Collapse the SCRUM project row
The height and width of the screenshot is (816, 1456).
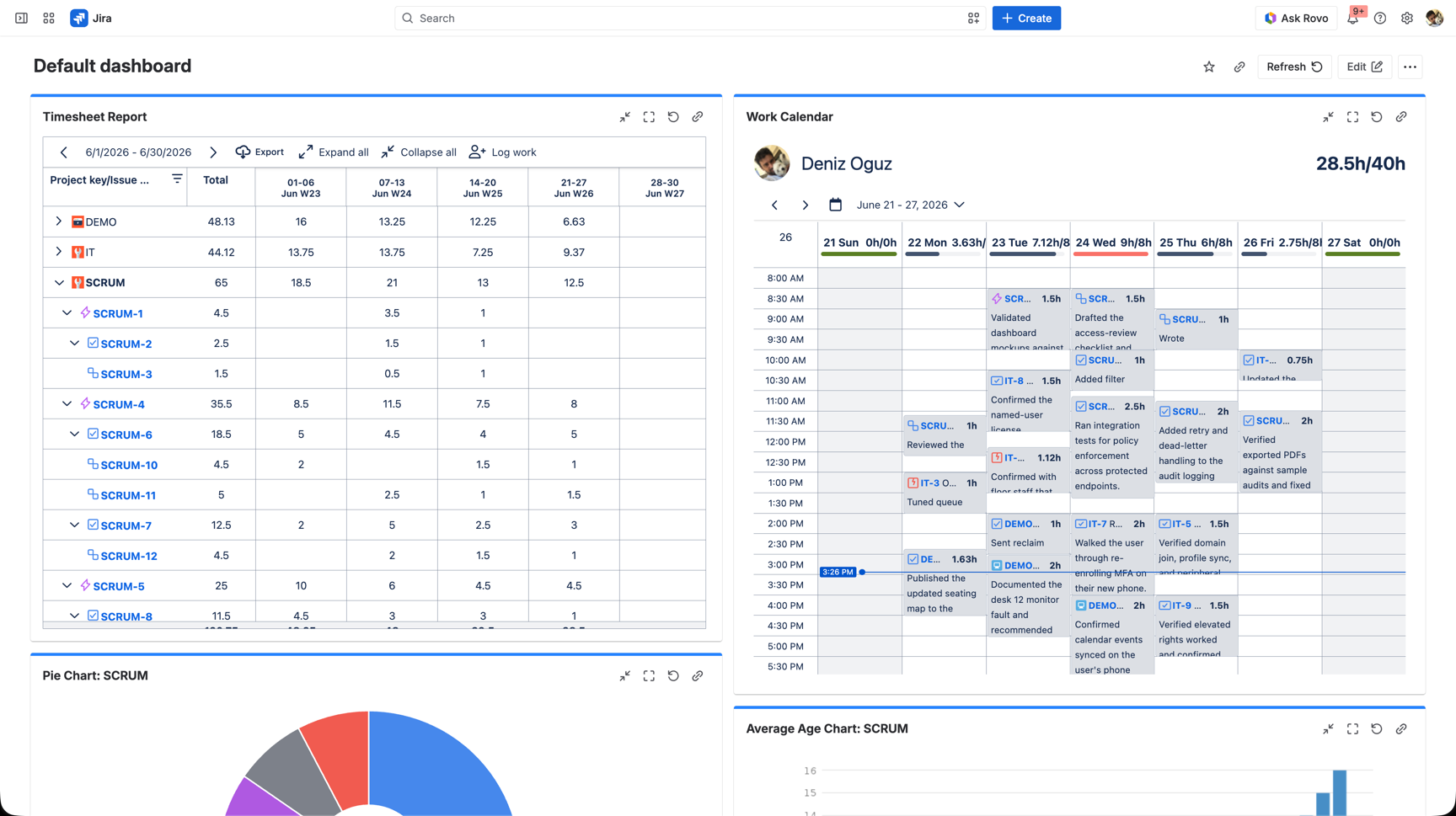point(59,283)
